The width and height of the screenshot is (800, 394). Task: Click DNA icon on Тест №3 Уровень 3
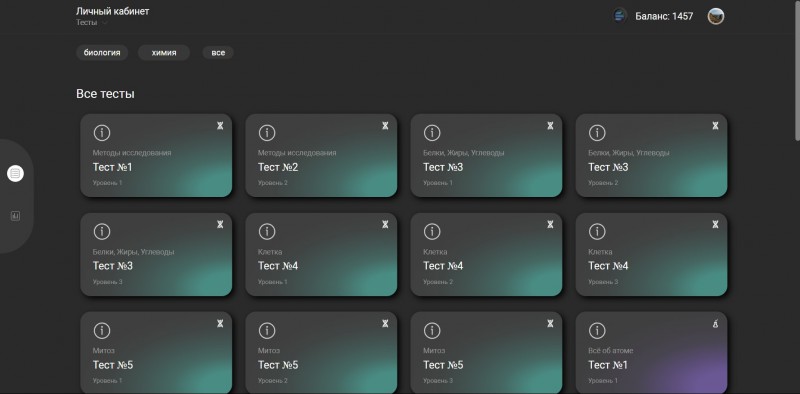tap(220, 225)
